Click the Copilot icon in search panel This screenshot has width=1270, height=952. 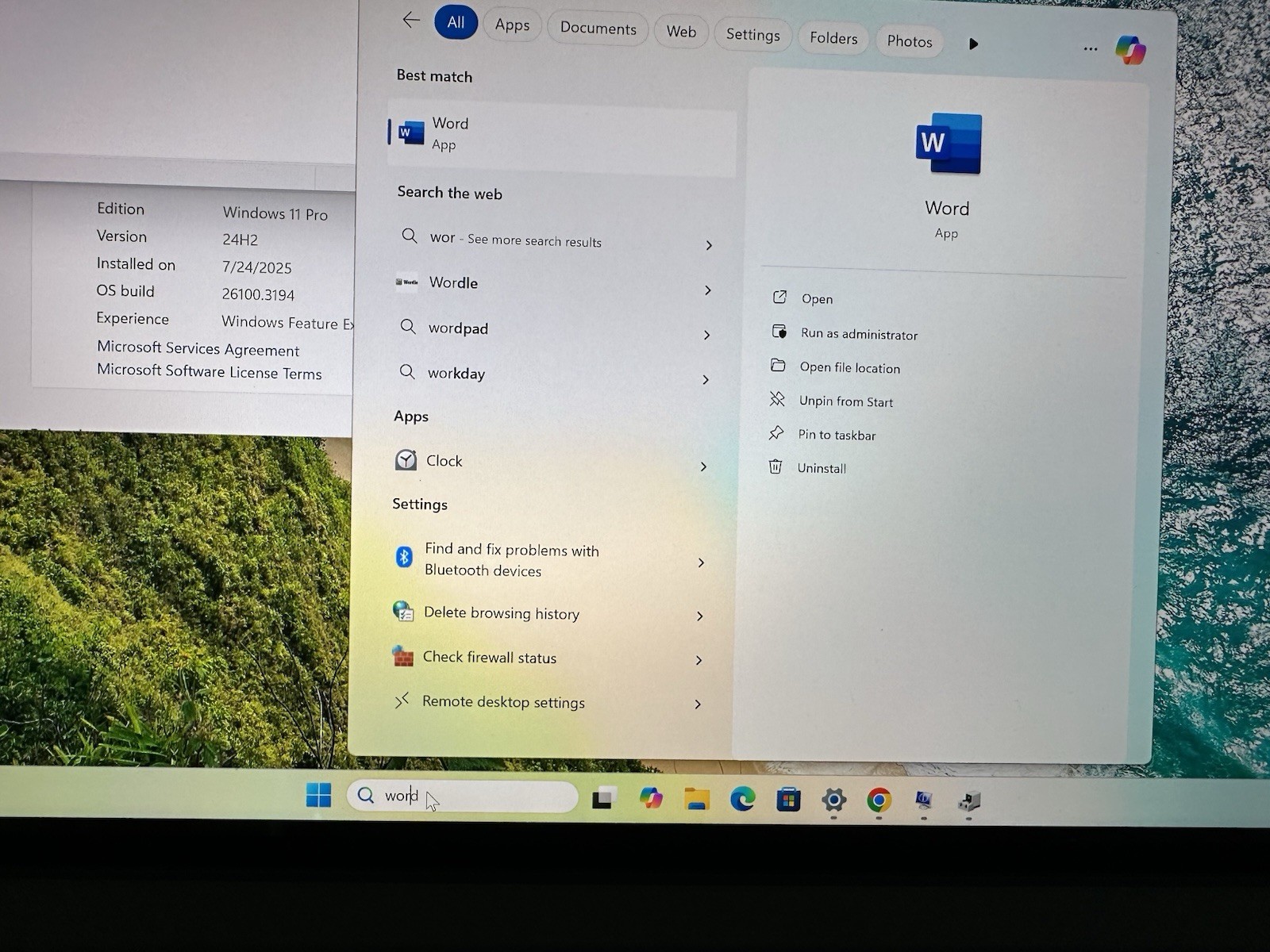1130,50
